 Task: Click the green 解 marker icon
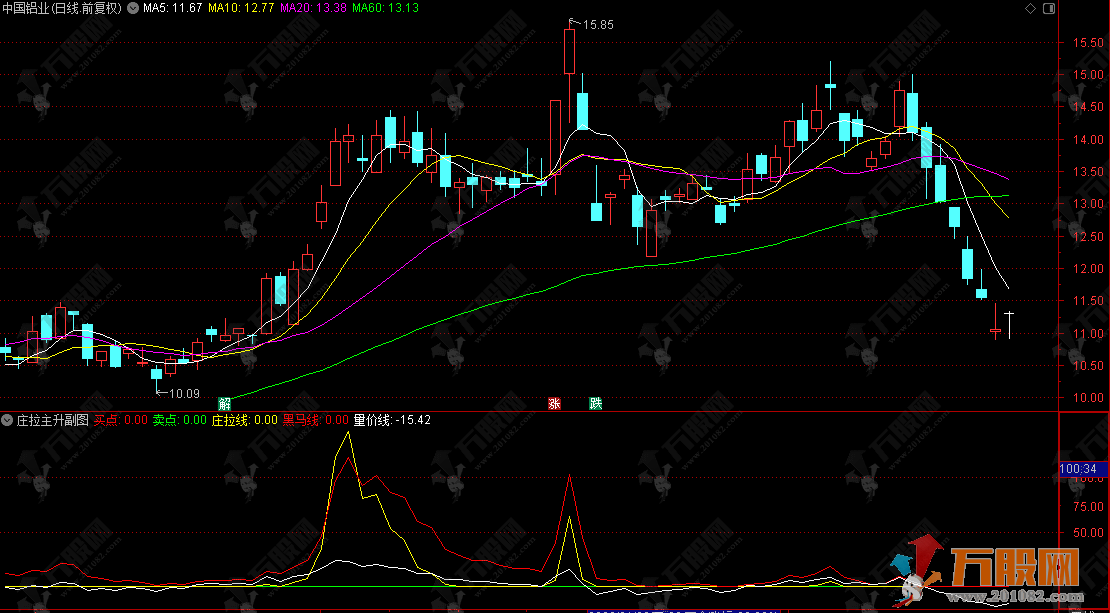(225, 404)
